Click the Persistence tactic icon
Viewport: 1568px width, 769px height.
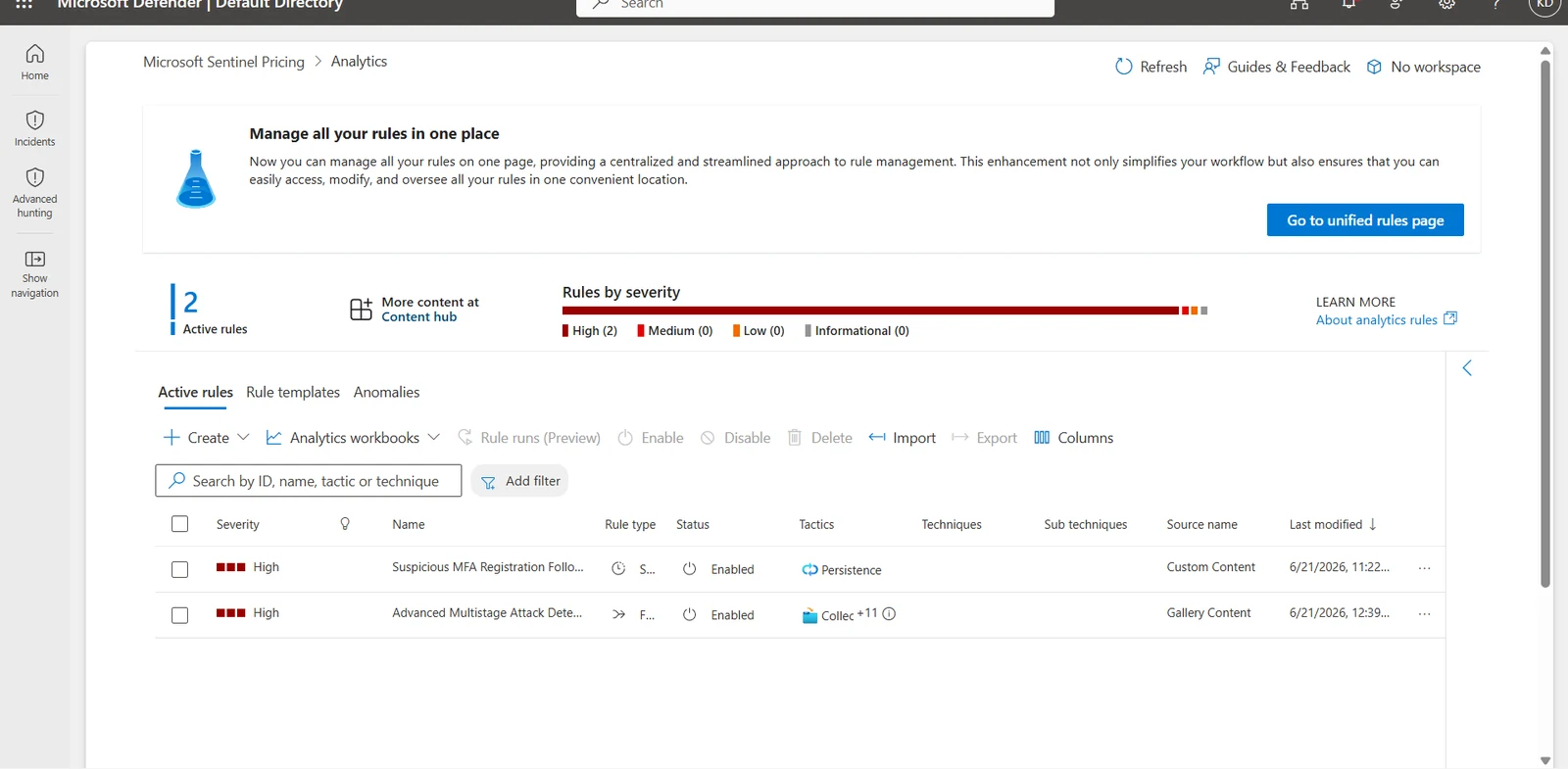(809, 570)
